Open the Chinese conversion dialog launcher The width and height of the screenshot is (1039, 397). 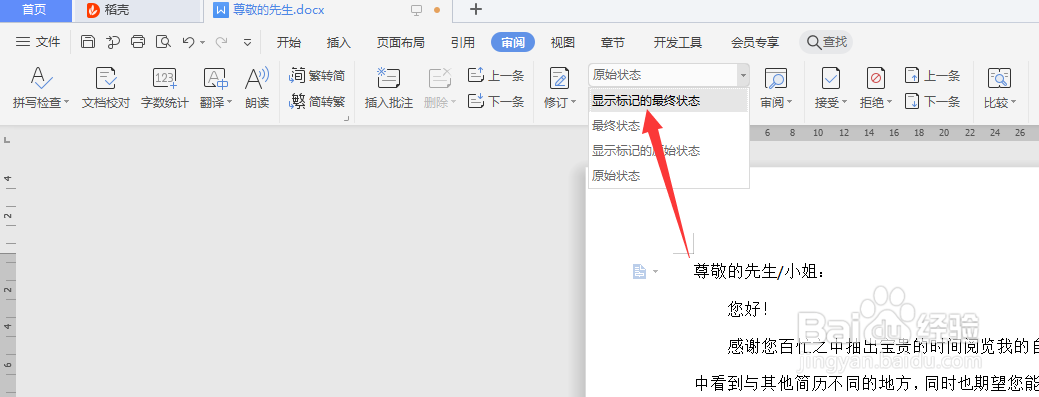(346, 119)
